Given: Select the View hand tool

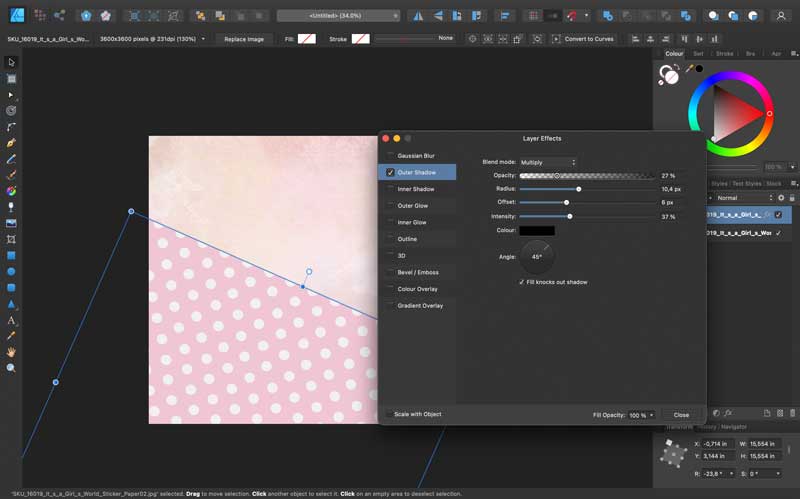Looking at the screenshot, I should coord(11,352).
